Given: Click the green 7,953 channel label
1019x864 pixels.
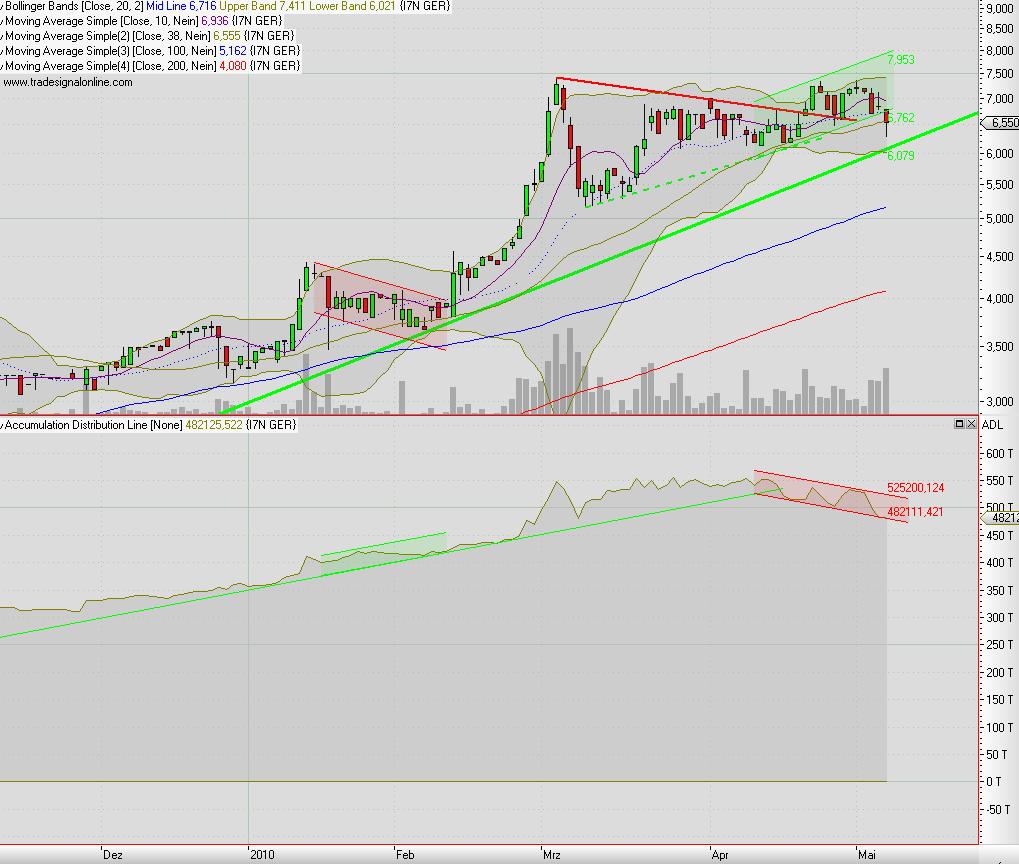Looking at the screenshot, I should [901, 60].
